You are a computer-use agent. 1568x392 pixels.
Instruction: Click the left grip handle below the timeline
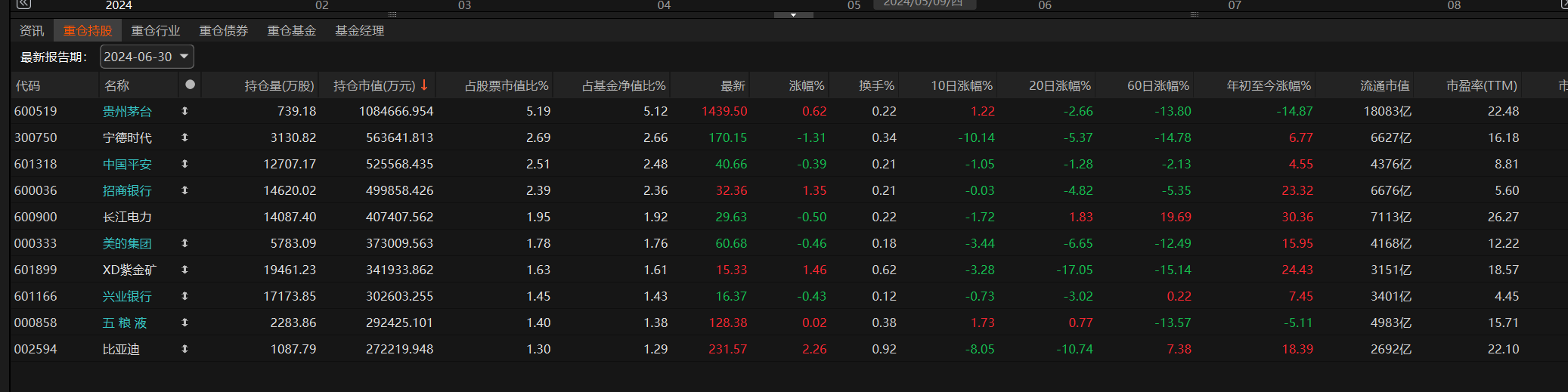pyautogui.click(x=392, y=14)
